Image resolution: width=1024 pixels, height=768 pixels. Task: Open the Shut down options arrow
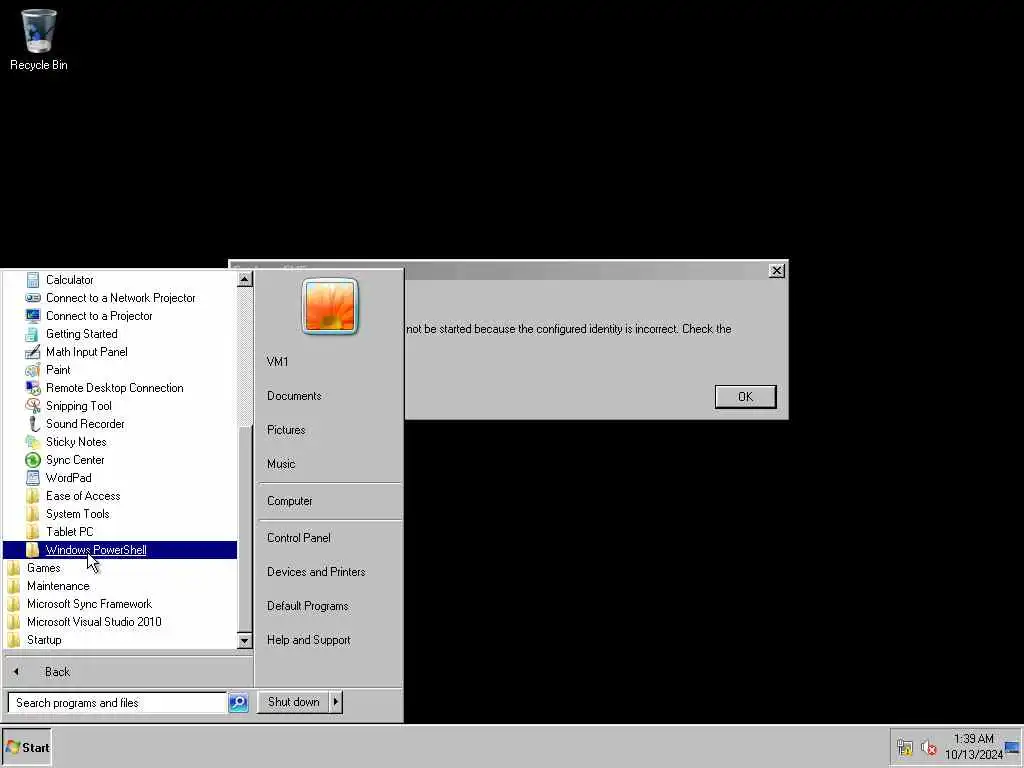click(x=336, y=702)
